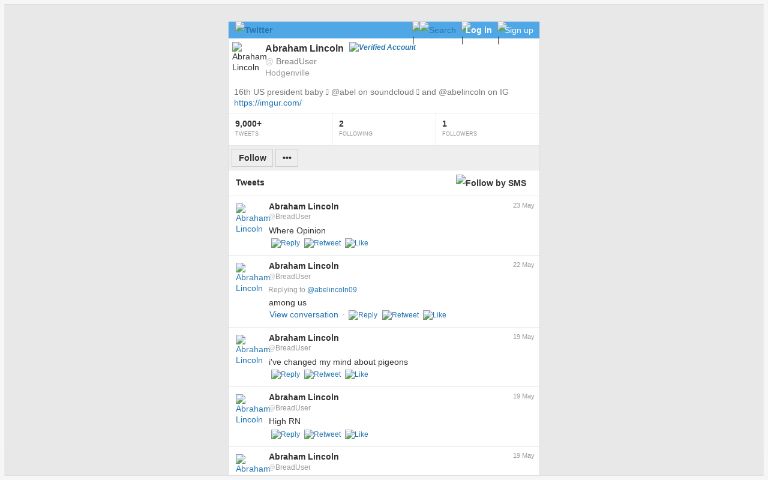Open the imgur.com link in bio
The width and height of the screenshot is (768, 480).
click(267, 103)
